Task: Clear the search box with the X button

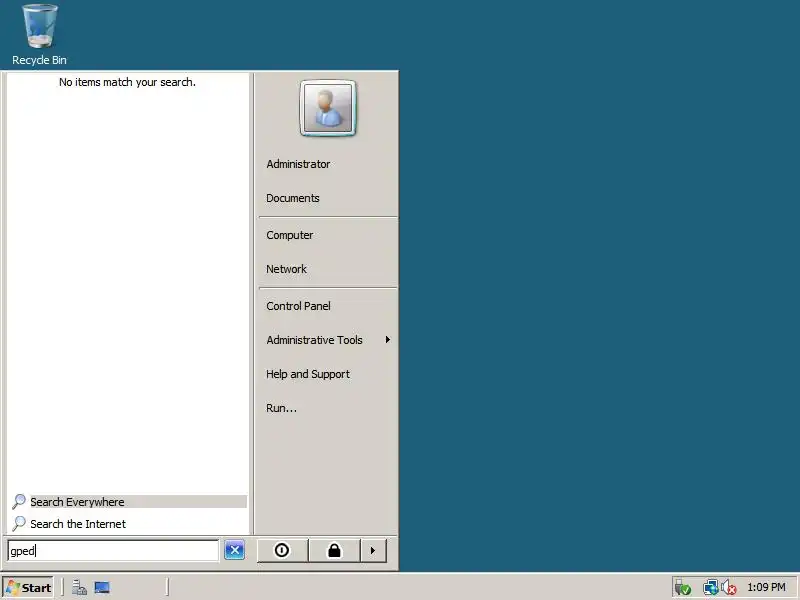Action: coord(235,550)
